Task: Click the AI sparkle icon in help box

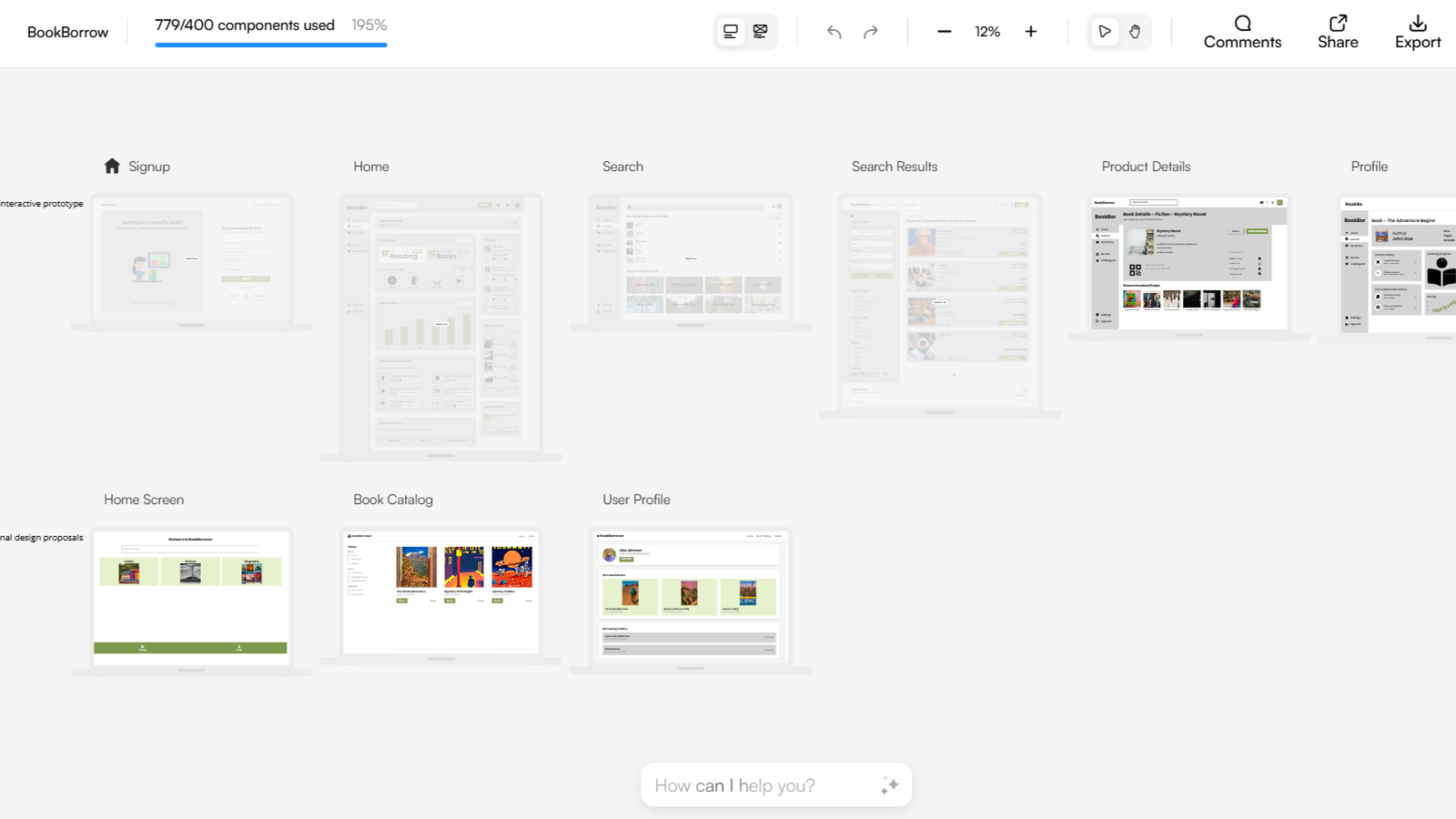Action: pyautogui.click(x=889, y=785)
